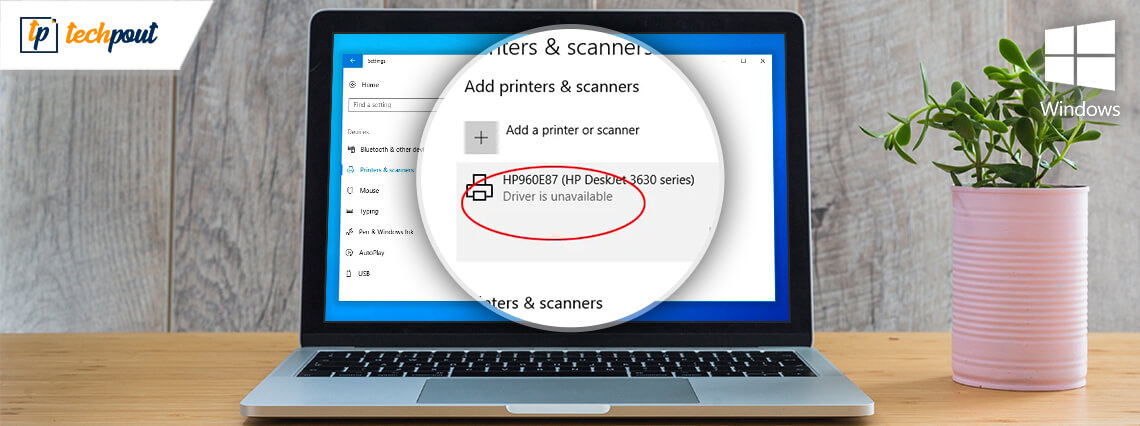
Task: Click the back arrow in Settings window
Action: tap(353, 61)
